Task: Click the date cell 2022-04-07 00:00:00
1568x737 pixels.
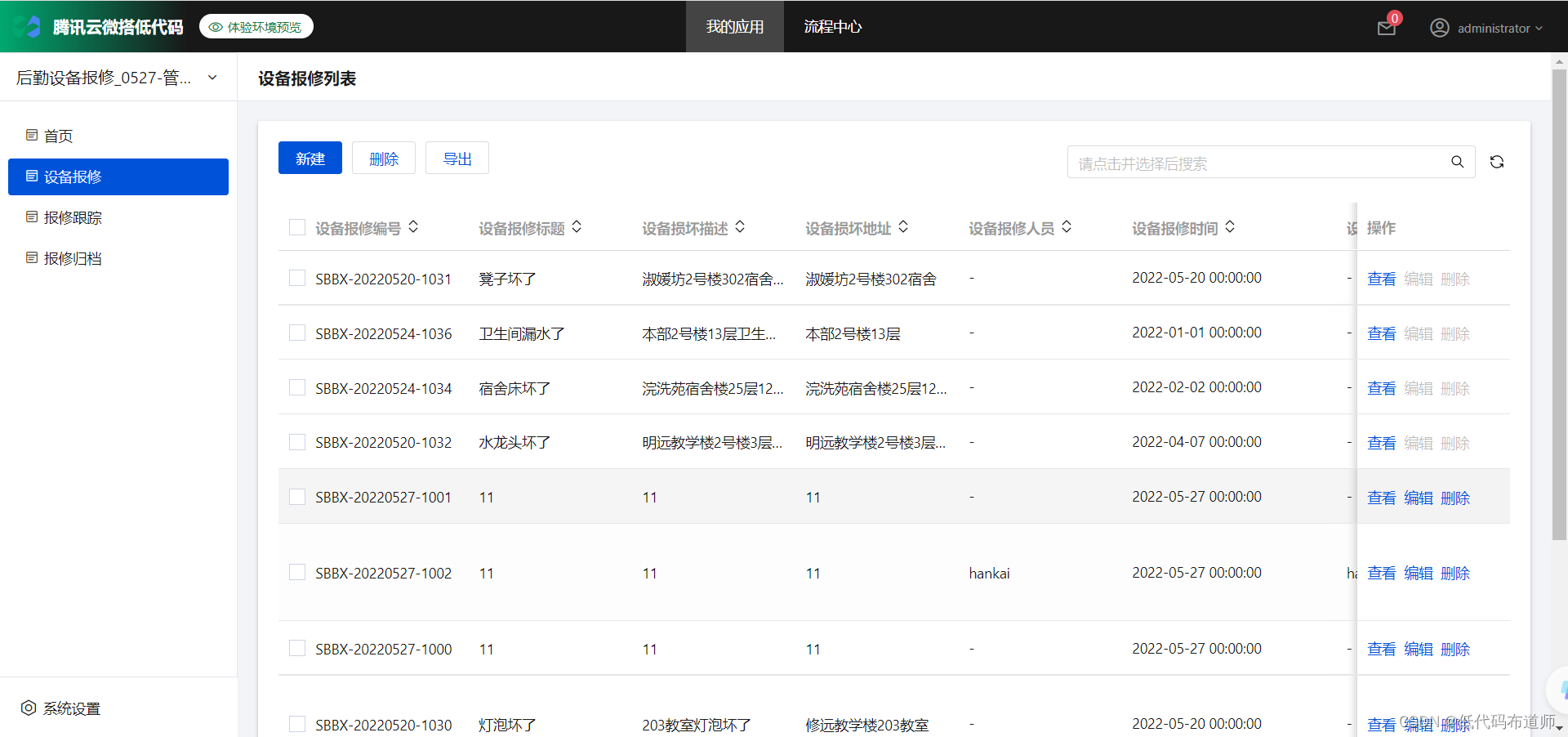Action: 1196,442
